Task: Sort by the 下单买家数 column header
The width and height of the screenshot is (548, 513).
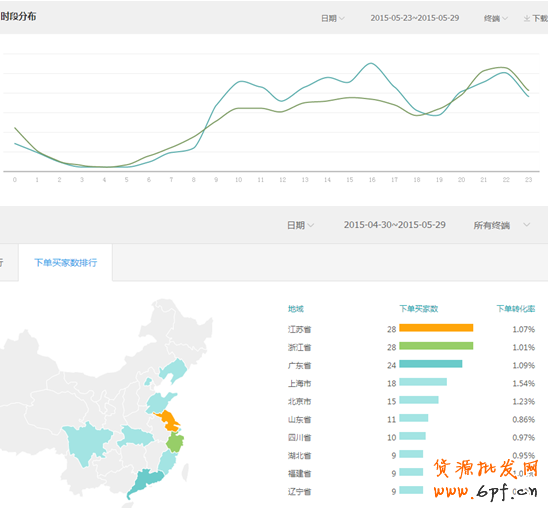Action: 418,309
